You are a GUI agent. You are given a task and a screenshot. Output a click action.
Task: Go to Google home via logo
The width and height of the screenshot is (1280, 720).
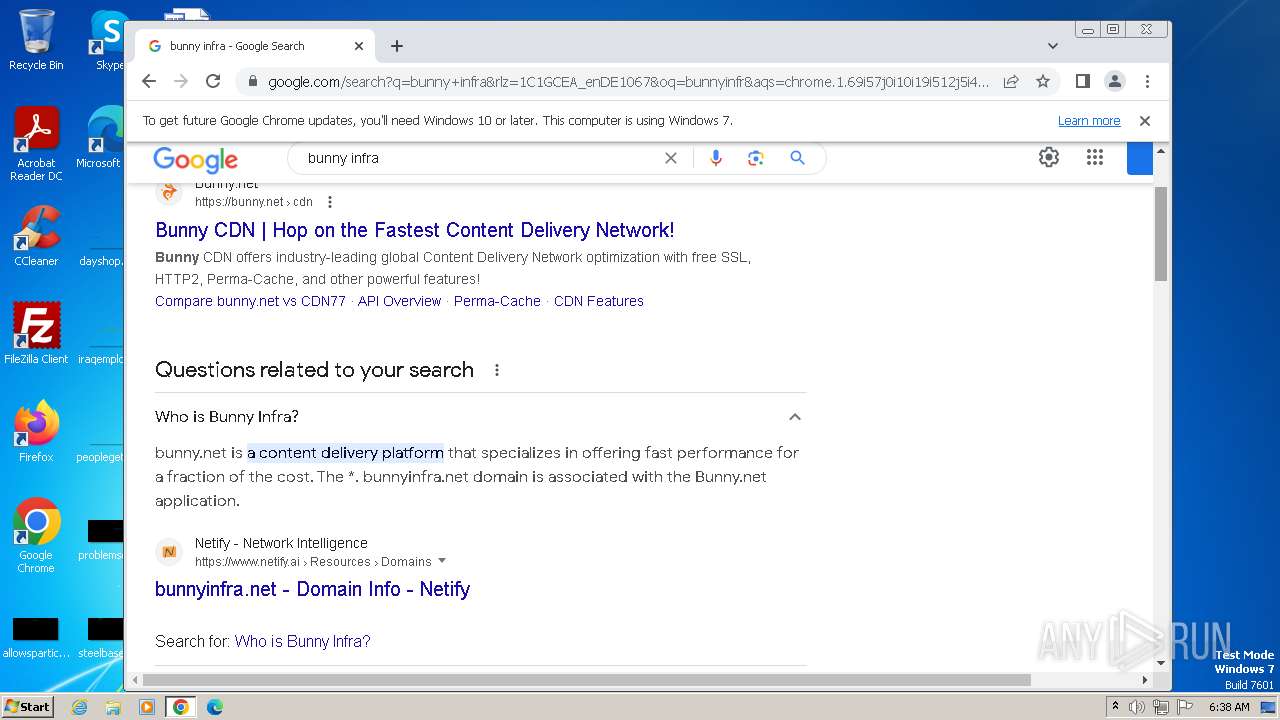[x=196, y=159]
